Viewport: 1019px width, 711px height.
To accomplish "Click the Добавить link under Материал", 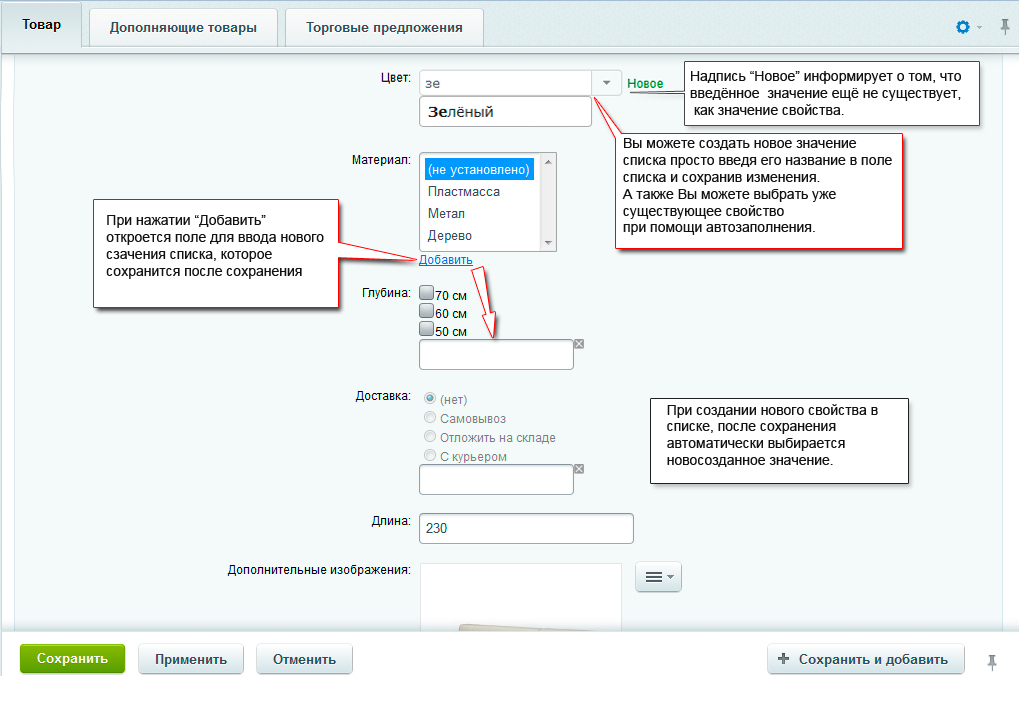I will (446, 260).
